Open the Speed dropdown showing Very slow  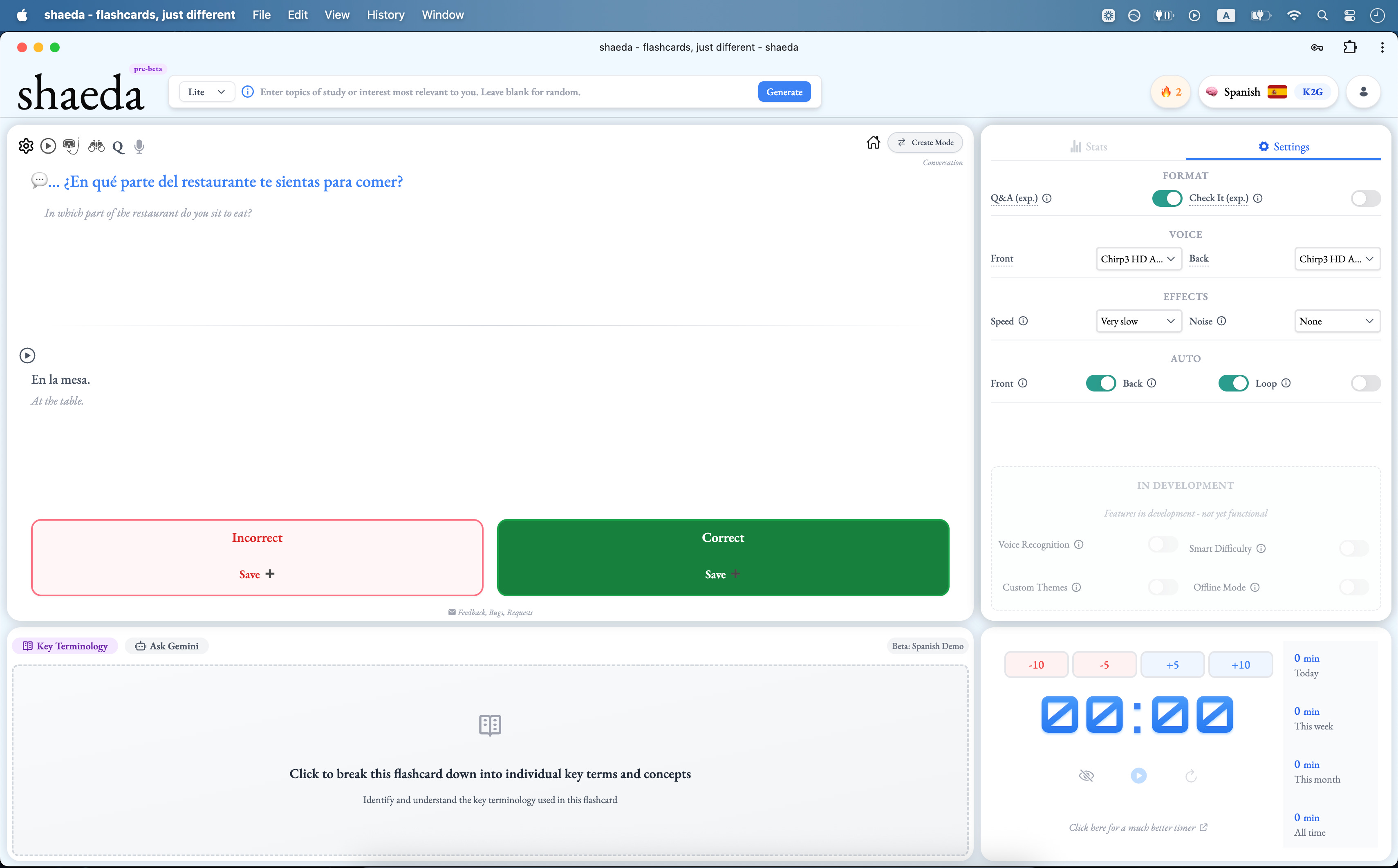[x=1138, y=321]
